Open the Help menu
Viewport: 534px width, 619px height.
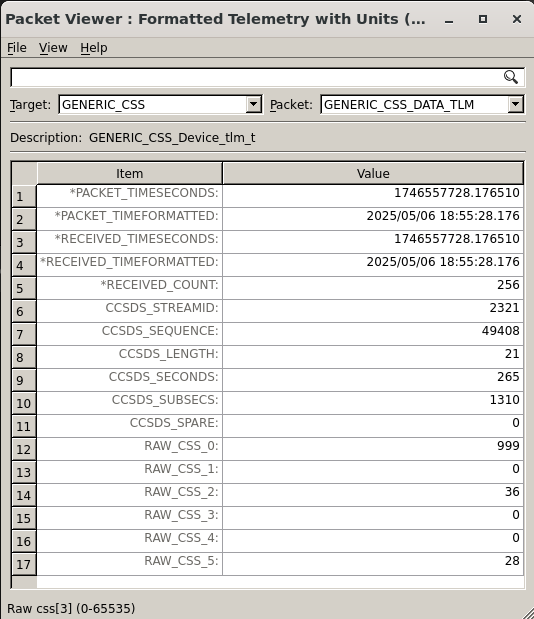94,48
